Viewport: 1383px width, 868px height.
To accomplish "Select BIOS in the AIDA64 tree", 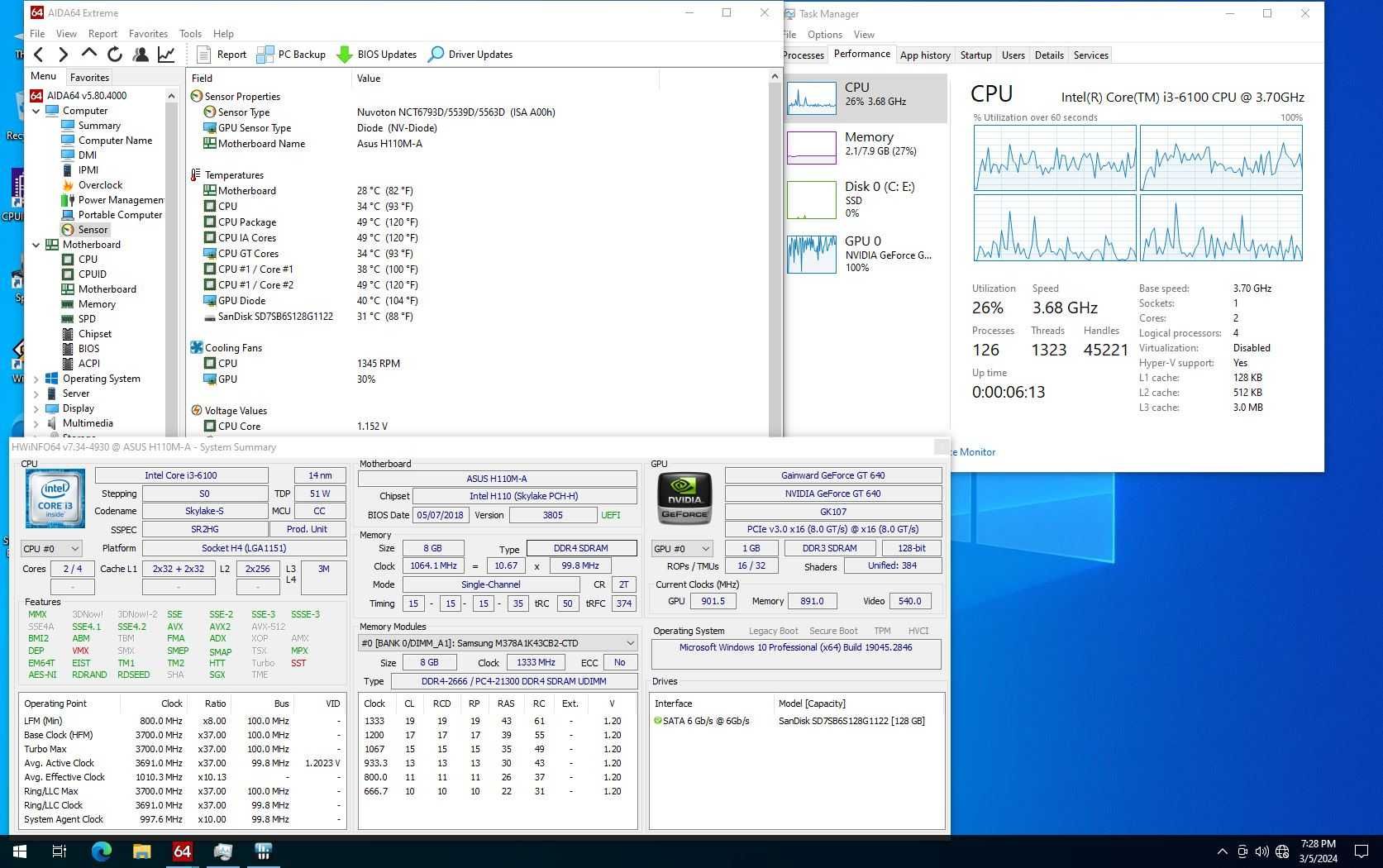I will (x=88, y=349).
